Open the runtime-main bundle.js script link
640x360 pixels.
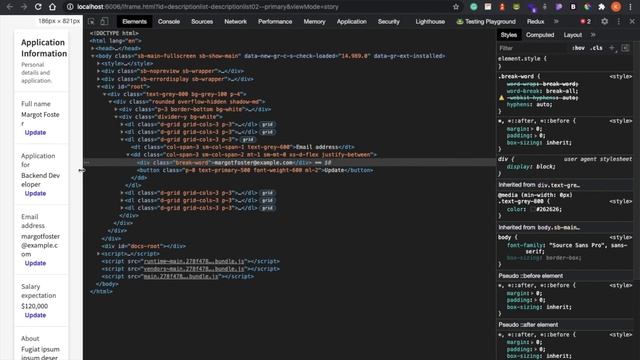pyautogui.click(x=194, y=261)
